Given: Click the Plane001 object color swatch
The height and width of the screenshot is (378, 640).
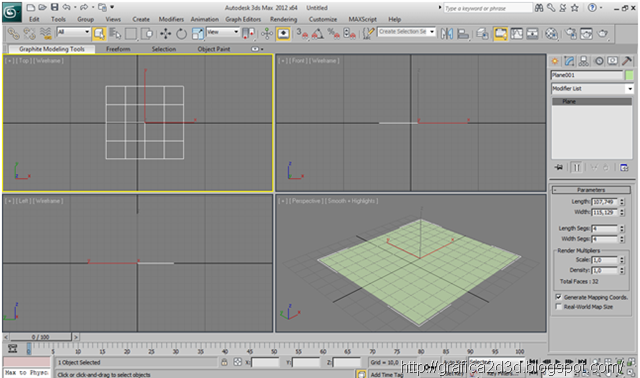Looking at the screenshot, I should (629, 75).
